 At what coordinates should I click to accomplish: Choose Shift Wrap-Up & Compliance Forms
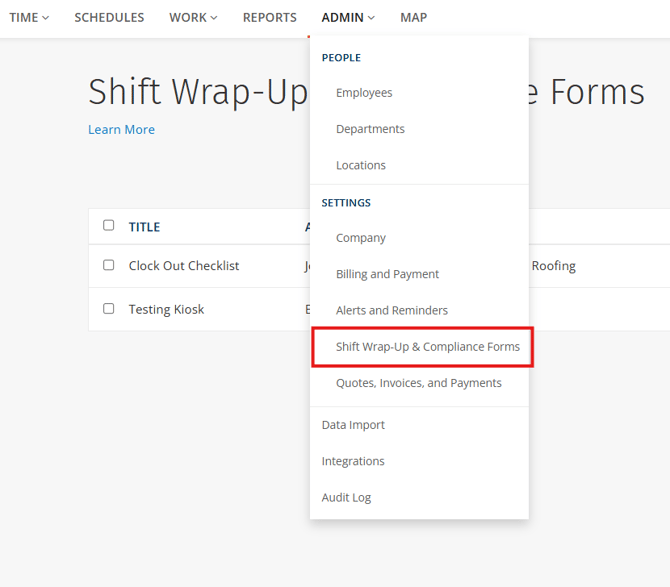(427, 346)
